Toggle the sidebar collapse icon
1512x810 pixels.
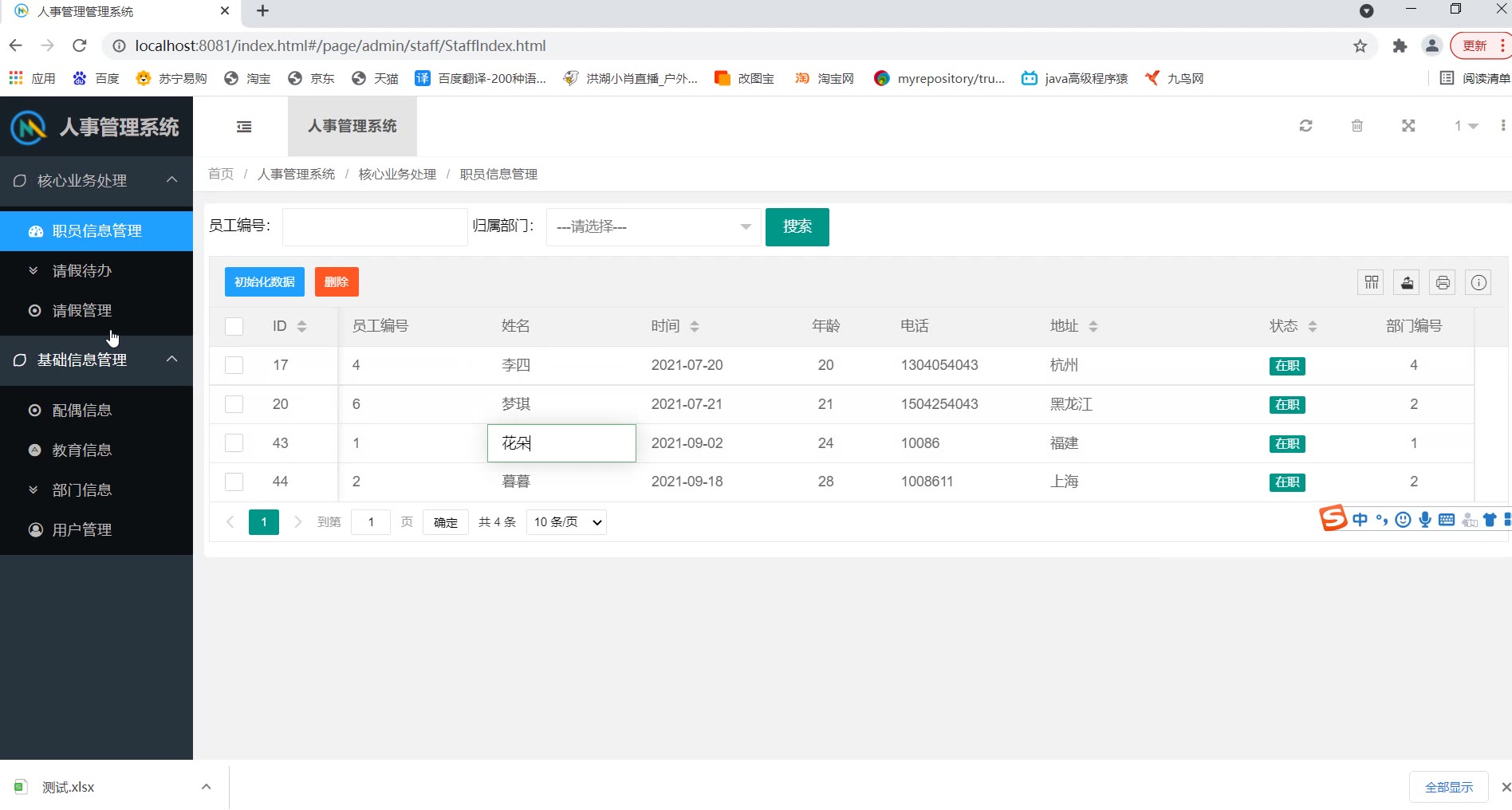pos(244,126)
